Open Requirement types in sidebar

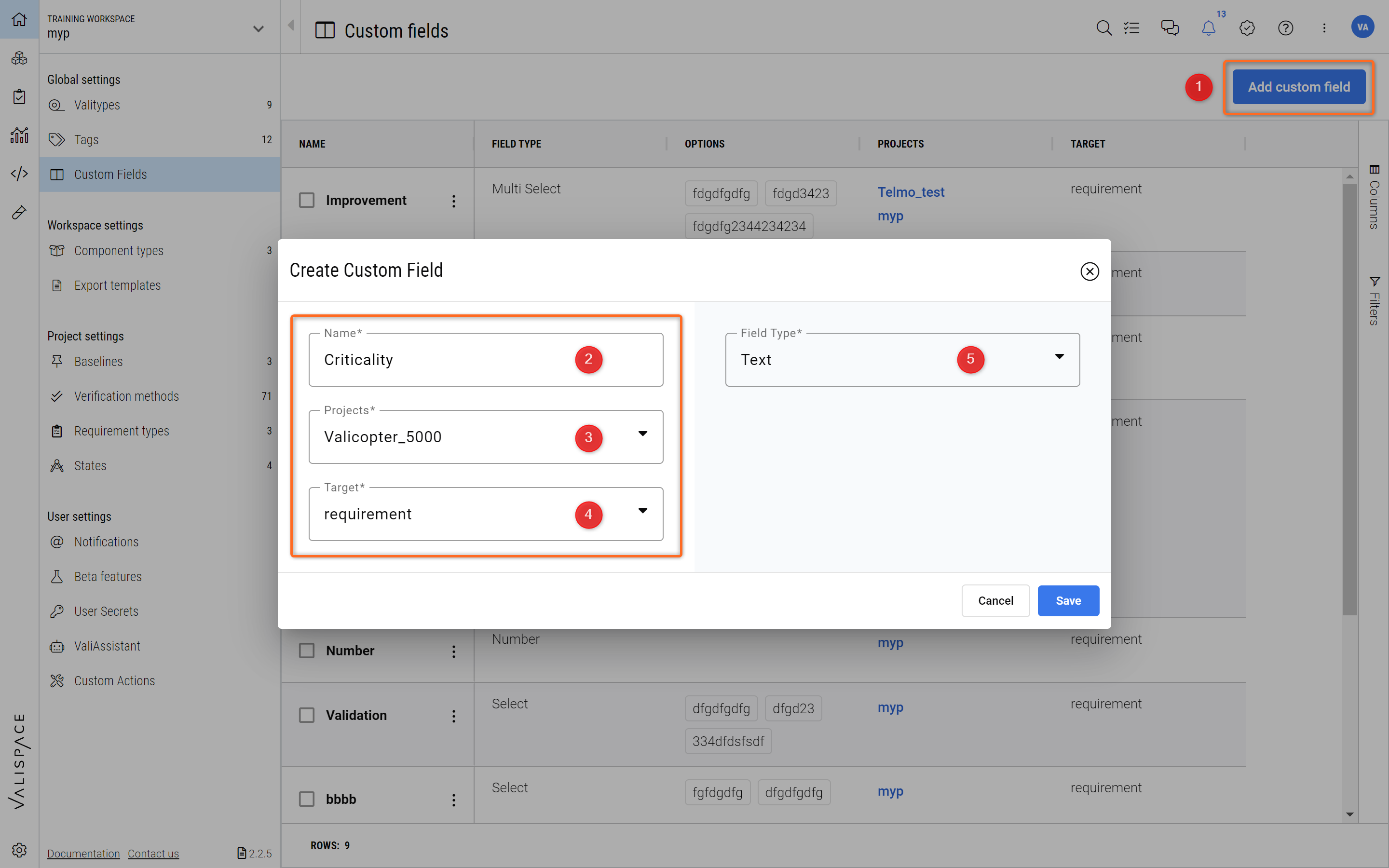point(160,431)
